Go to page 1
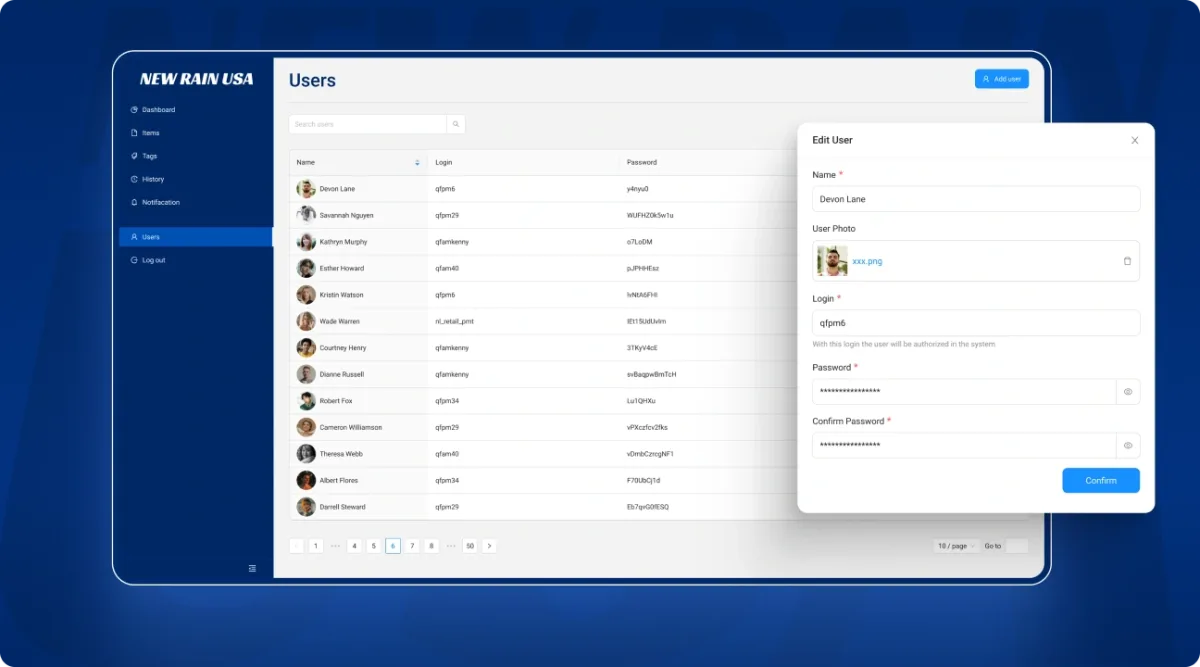This screenshot has width=1200, height=667. click(316, 546)
